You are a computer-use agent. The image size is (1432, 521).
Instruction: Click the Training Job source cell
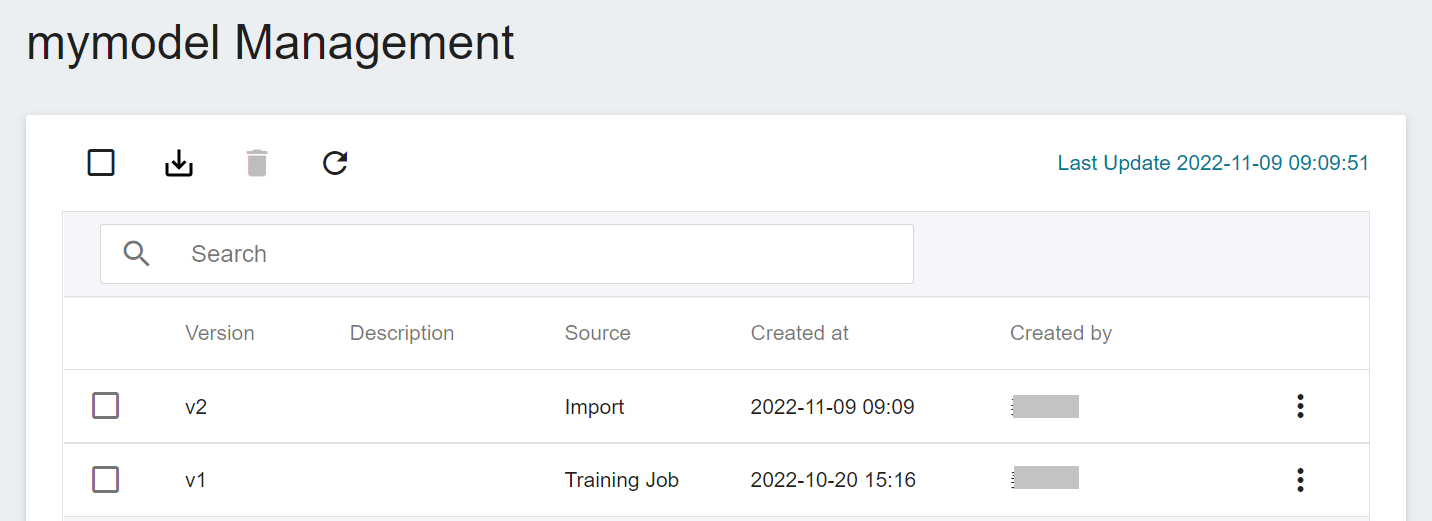(622, 480)
